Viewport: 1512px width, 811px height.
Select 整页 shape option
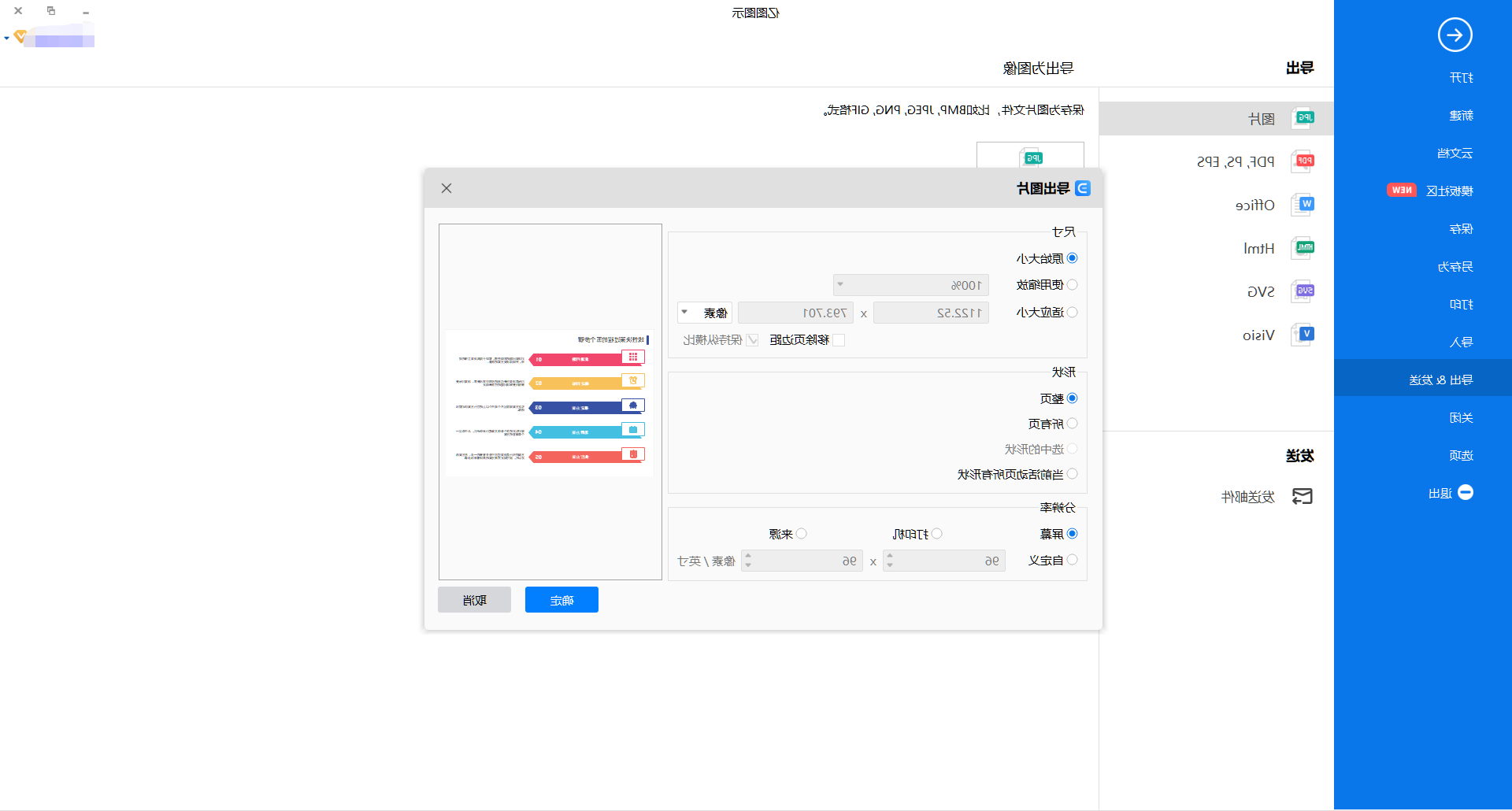[x=1072, y=398]
